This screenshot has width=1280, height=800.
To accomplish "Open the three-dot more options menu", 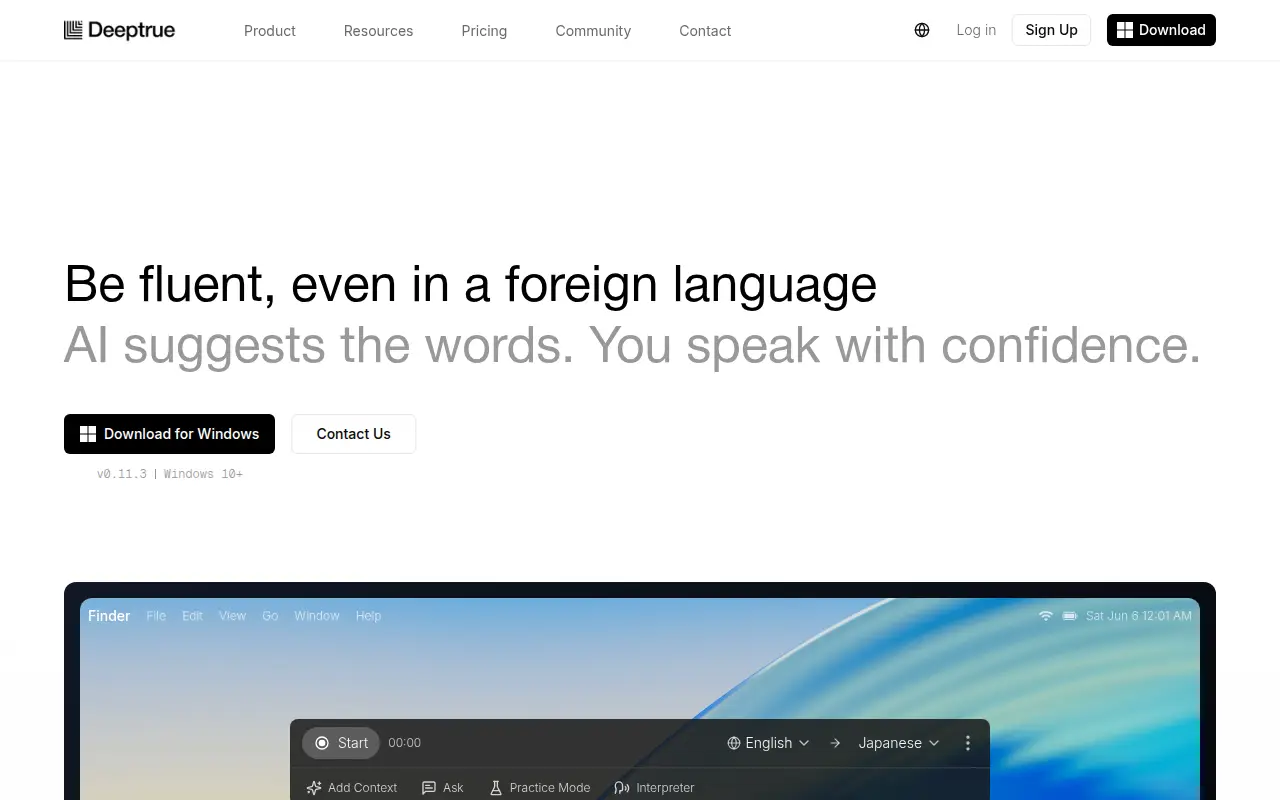I will click(x=967, y=743).
